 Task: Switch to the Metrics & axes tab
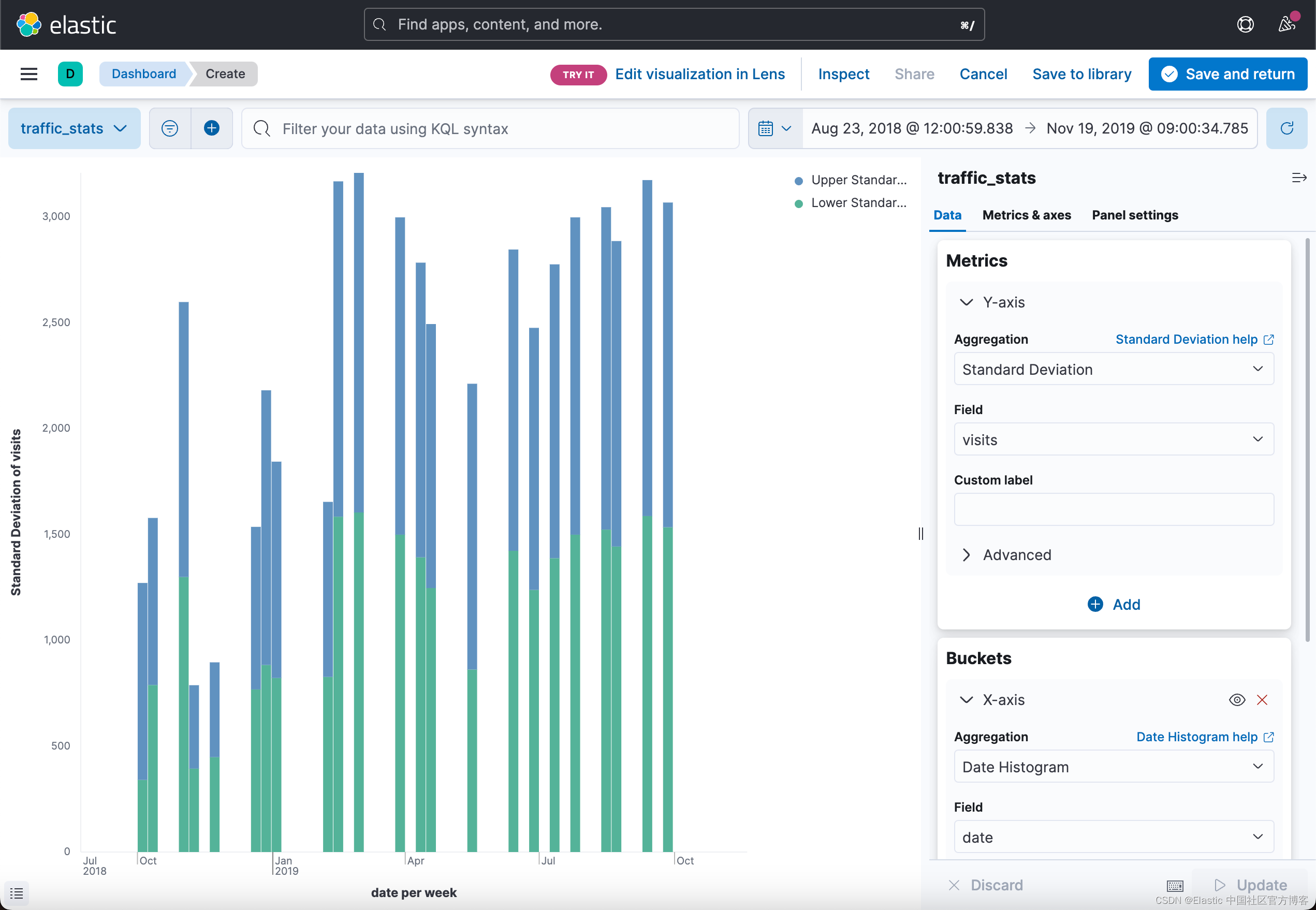coord(1026,215)
